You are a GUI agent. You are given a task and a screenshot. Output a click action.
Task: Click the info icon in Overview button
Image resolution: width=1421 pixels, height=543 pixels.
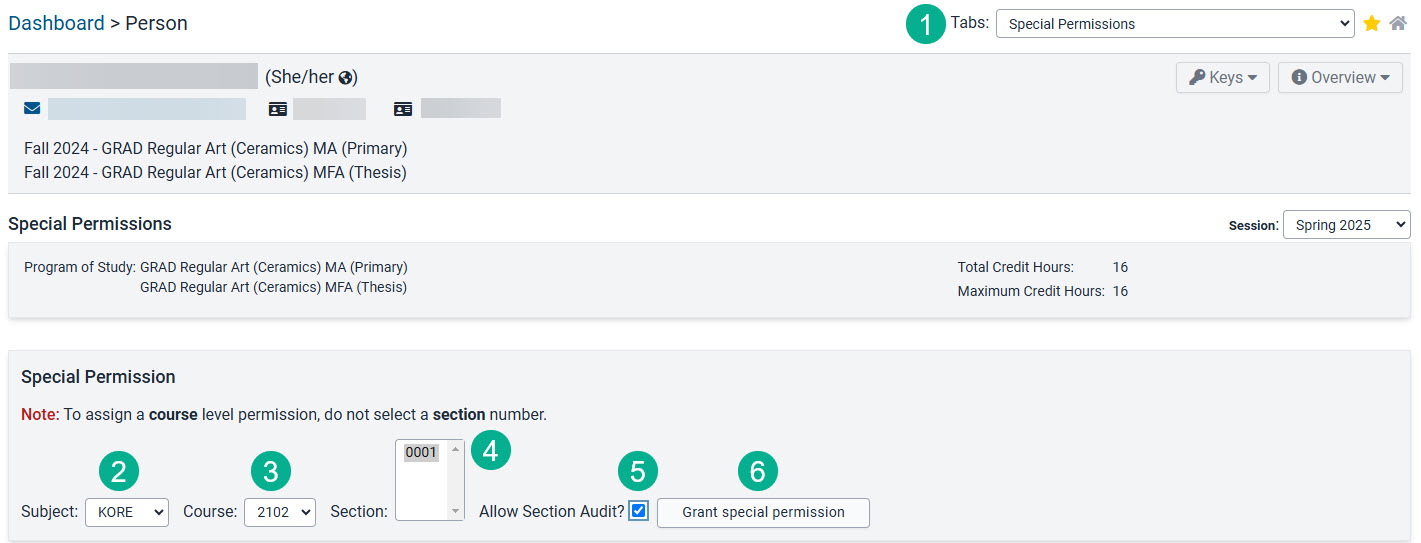(x=1299, y=77)
